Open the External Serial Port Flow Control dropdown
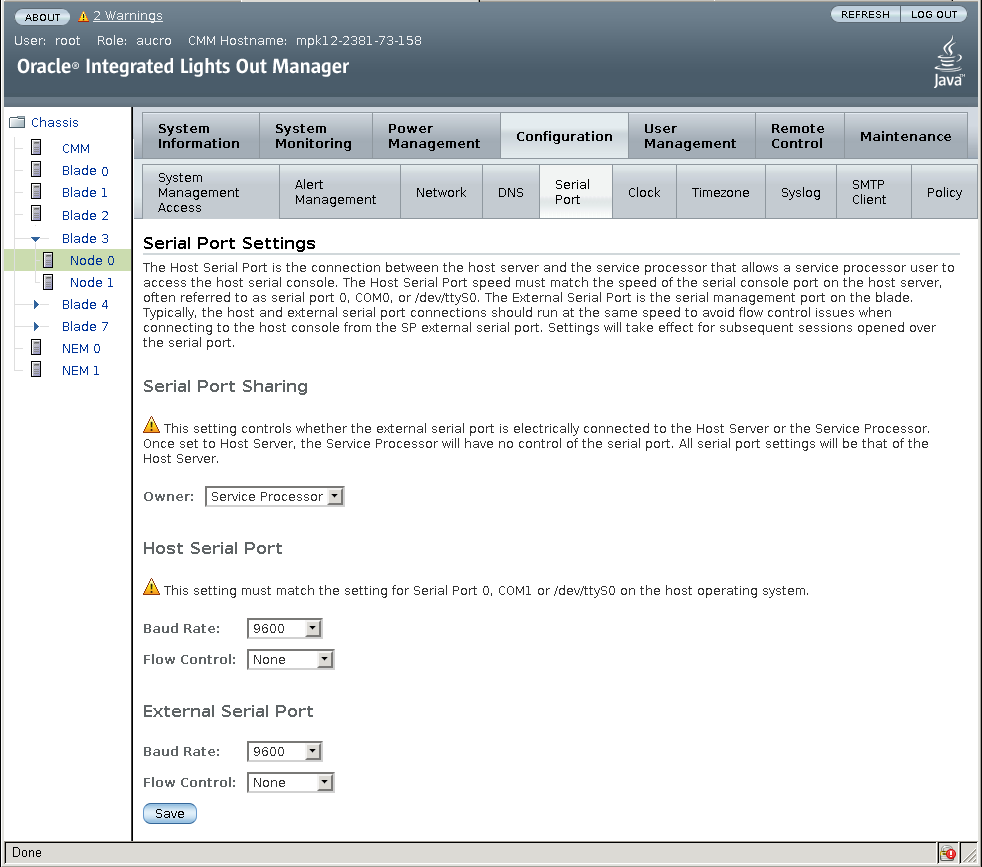This screenshot has width=982, height=867. (291, 782)
